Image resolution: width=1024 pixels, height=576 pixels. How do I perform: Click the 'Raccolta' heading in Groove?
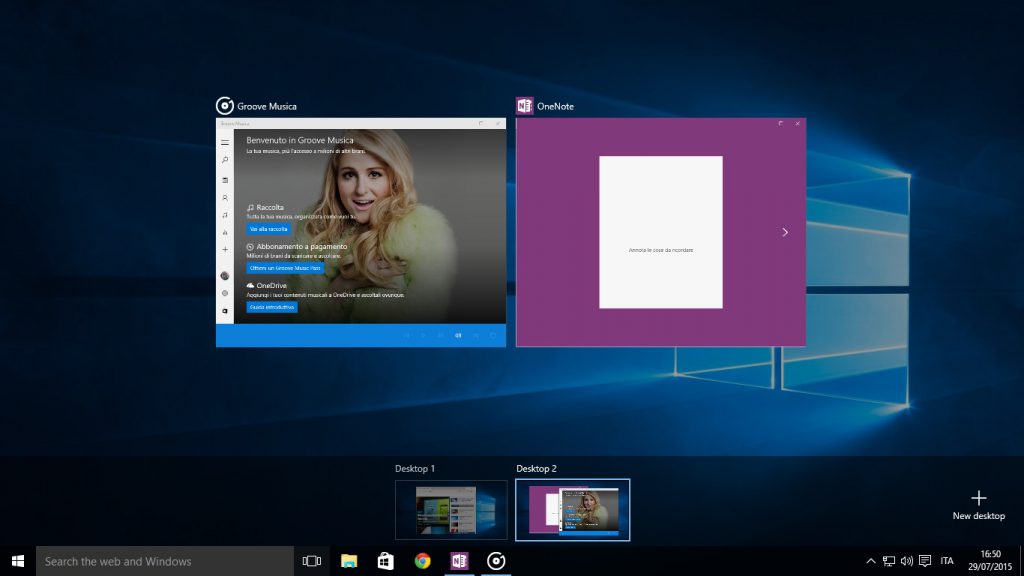(x=270, y=207)
